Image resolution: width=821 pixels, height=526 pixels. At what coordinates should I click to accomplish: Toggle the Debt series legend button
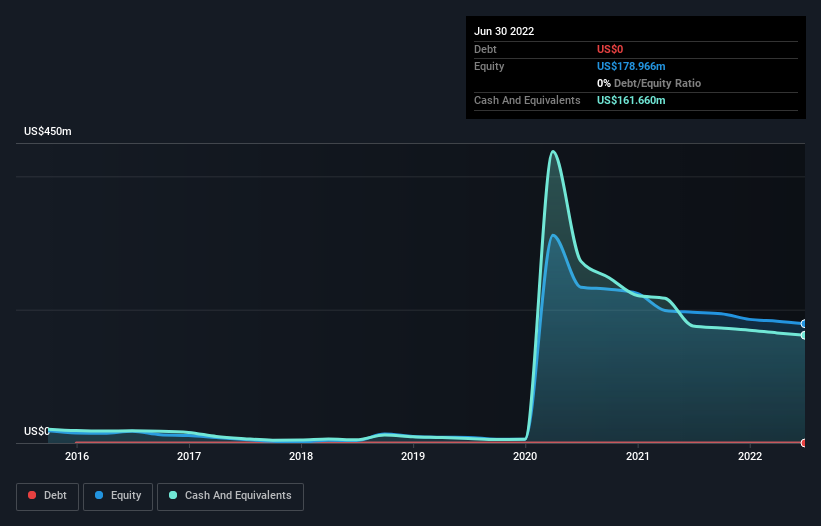(47, 496)
